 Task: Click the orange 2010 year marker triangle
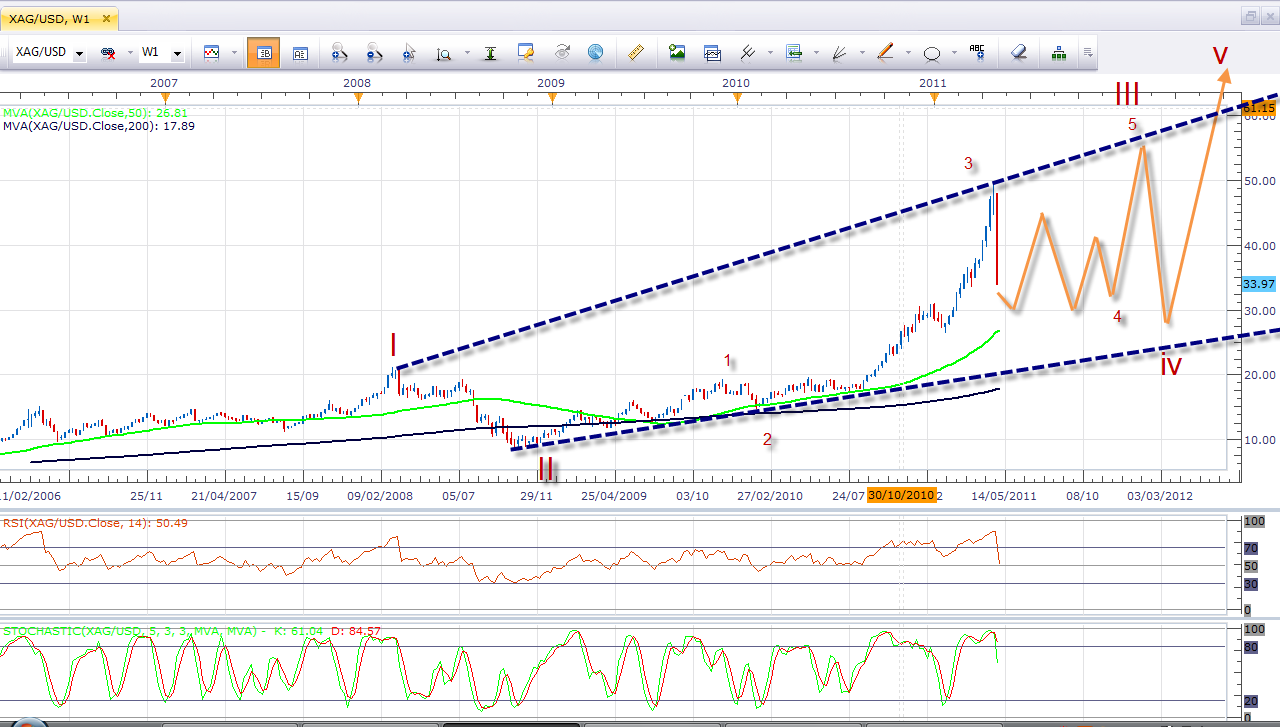tap(737, 98)
